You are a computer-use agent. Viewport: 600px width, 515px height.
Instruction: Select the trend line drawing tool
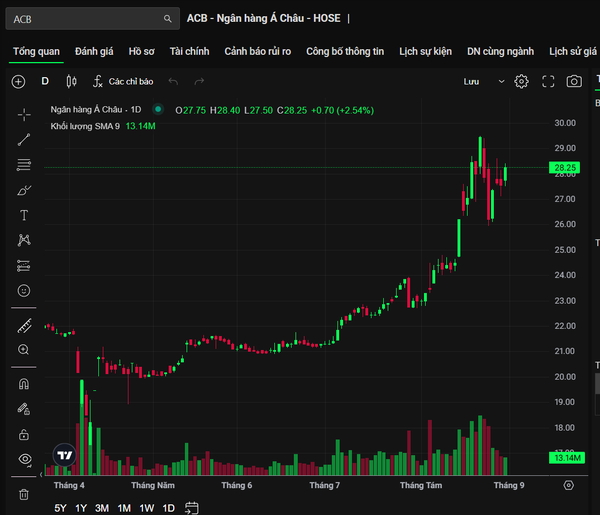(x=24, y=140)
